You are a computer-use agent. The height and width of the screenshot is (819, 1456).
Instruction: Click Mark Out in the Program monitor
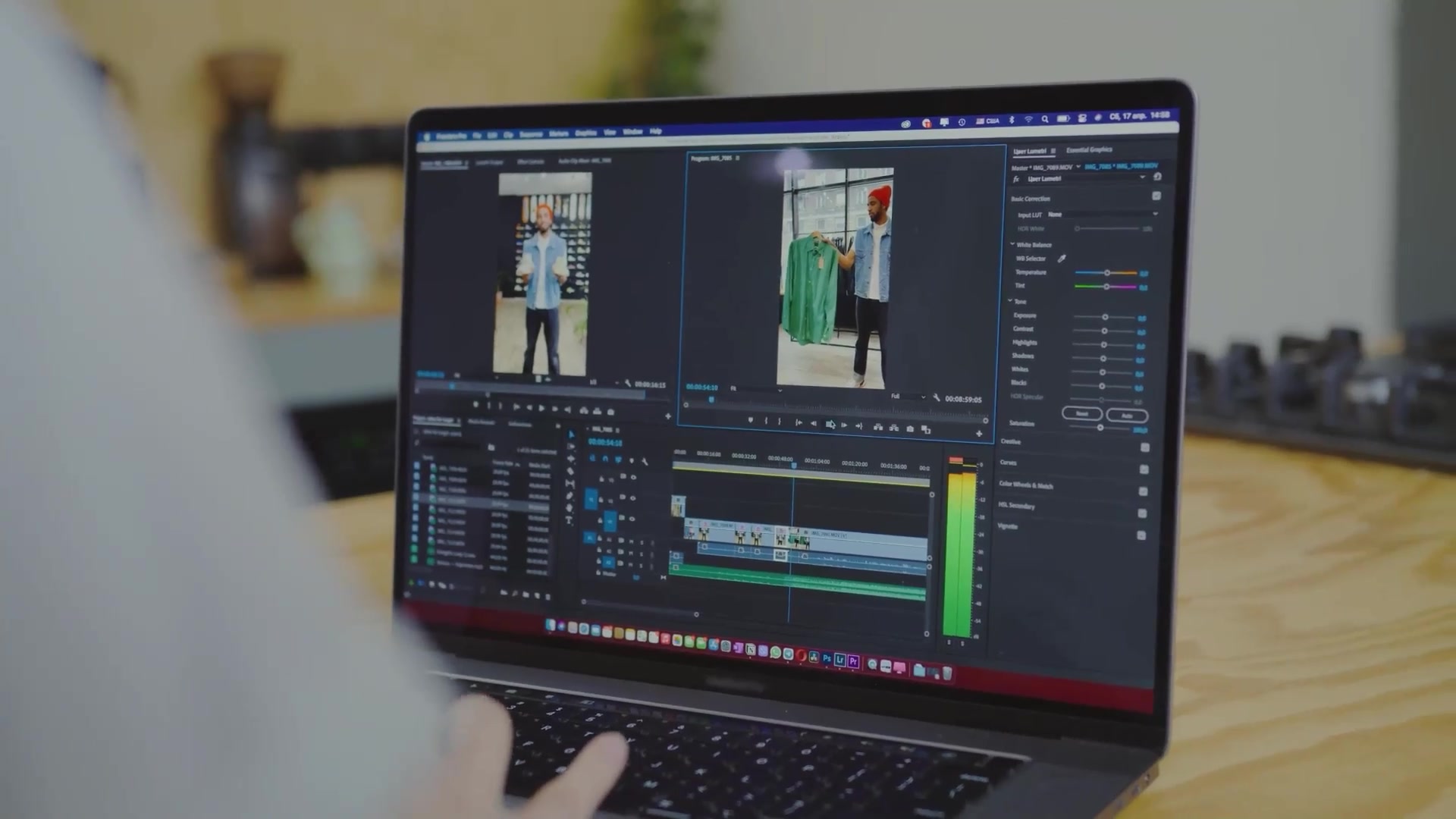click(x=780, y=422)
